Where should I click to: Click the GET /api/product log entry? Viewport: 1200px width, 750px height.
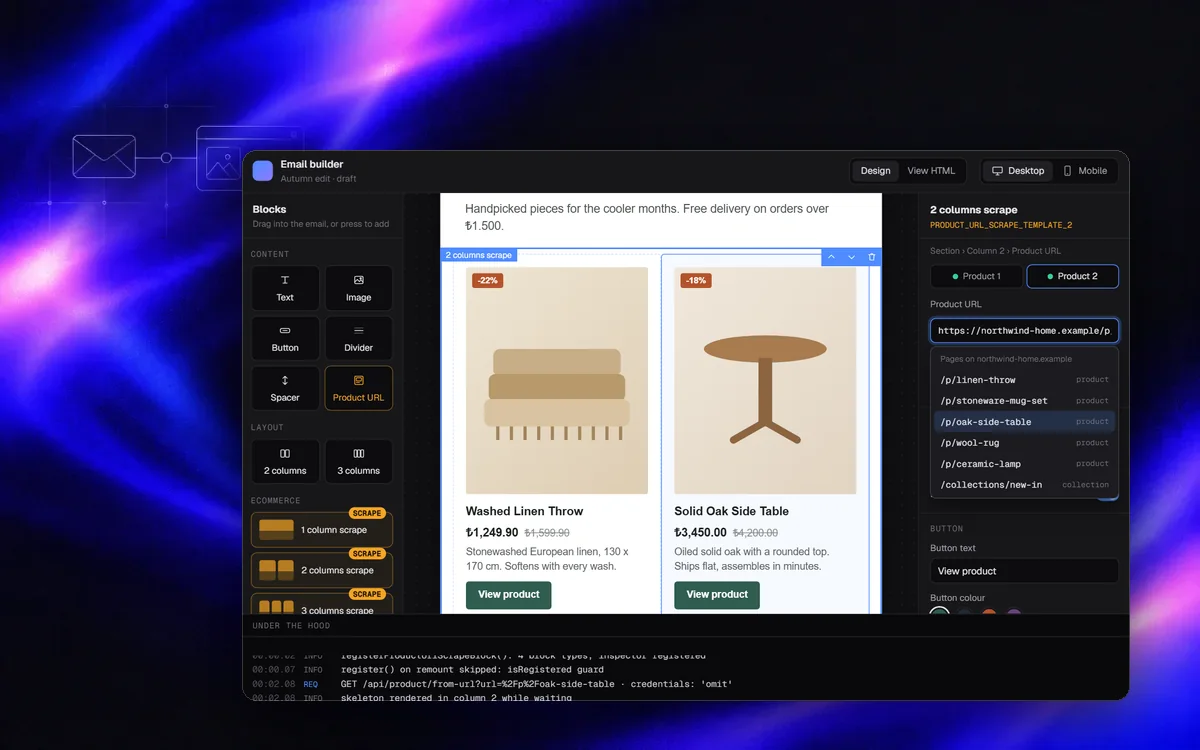coord(536,684)
